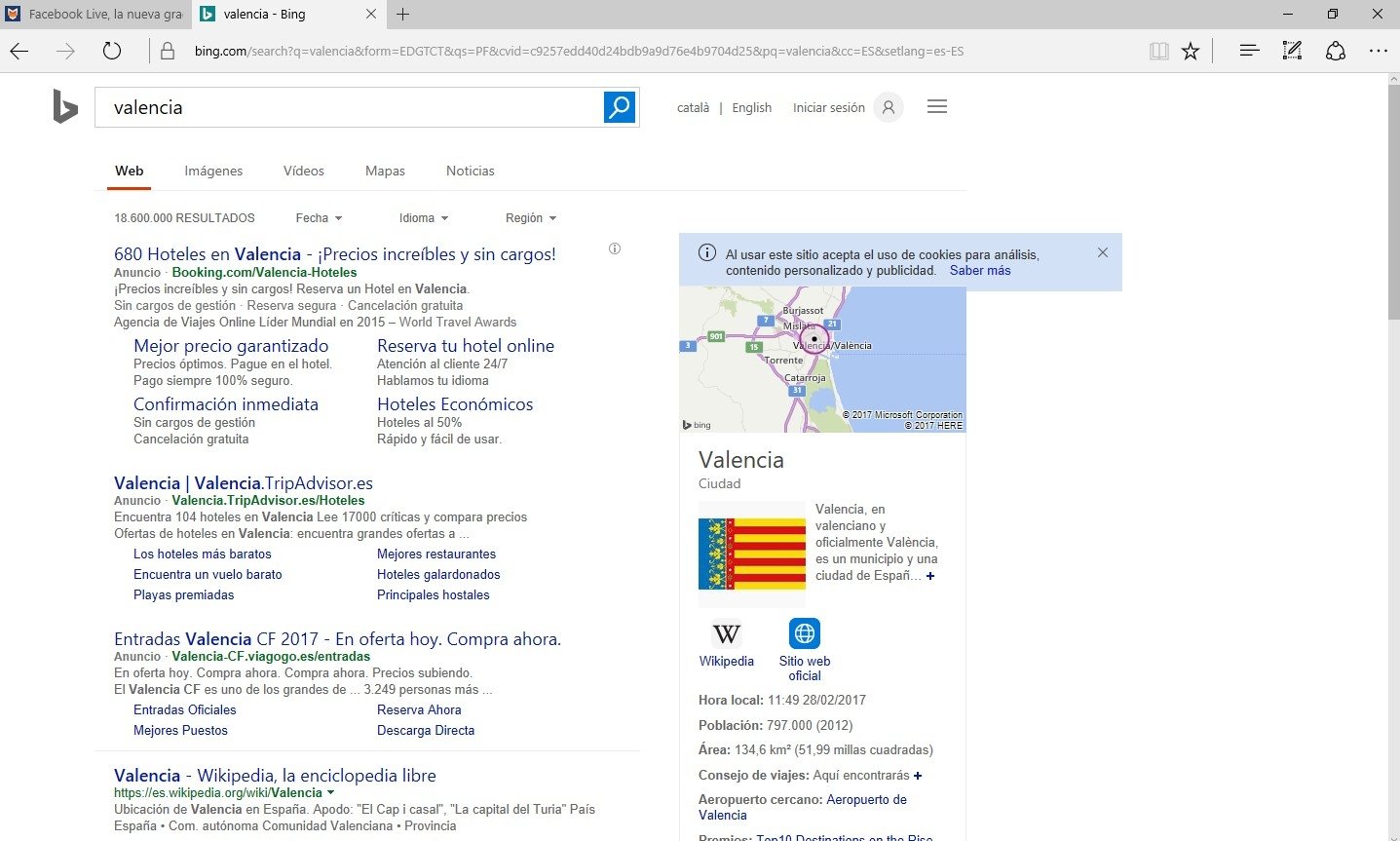The height and width of the screenshot is (841, 1400).
Task: Click Playas premiadas link
Action: click(184, 595)
